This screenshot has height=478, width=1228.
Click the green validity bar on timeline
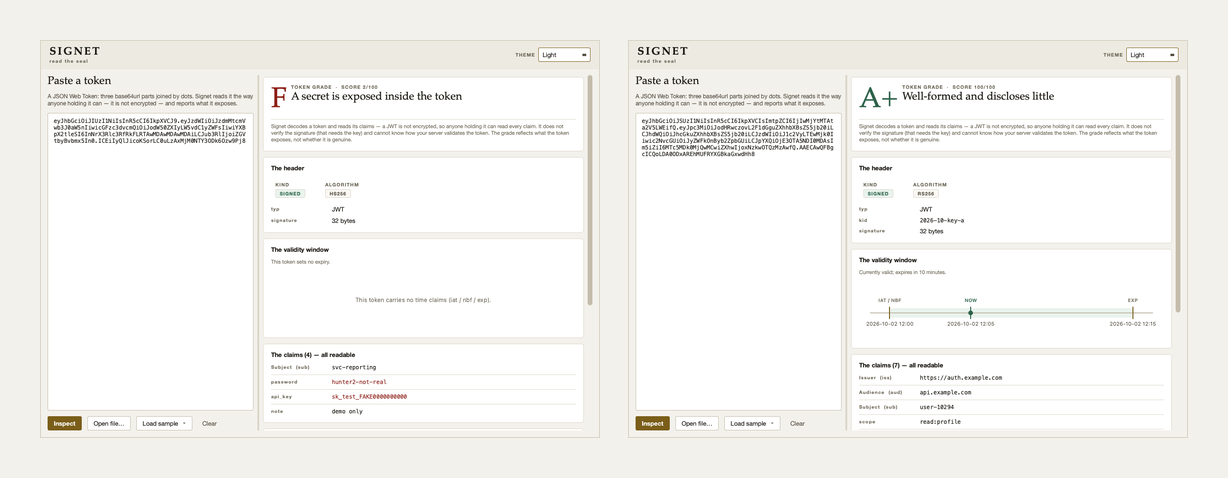[x=1011, y=313]
